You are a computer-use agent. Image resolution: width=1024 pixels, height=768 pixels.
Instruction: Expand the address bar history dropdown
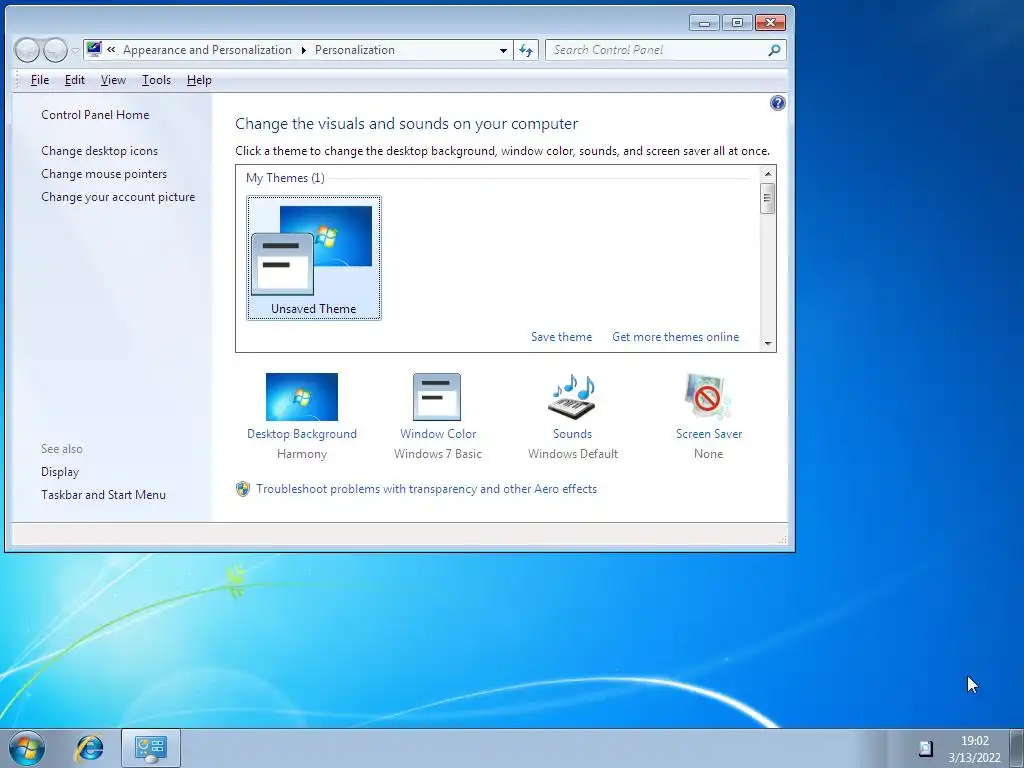click(503, 50)
